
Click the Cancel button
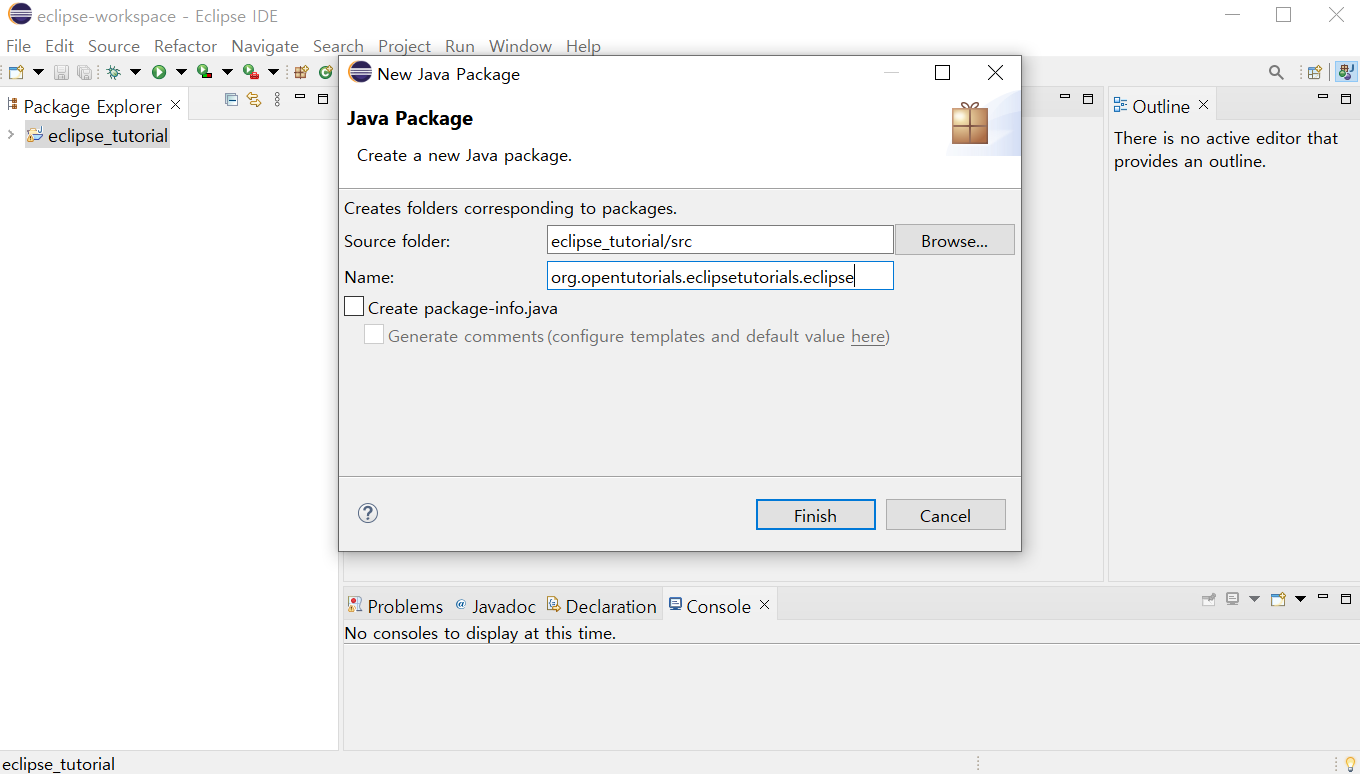(x=945, y=515)
